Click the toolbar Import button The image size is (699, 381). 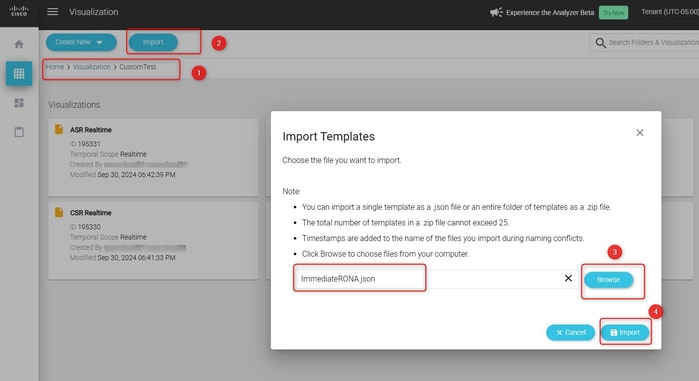[153, 42]
